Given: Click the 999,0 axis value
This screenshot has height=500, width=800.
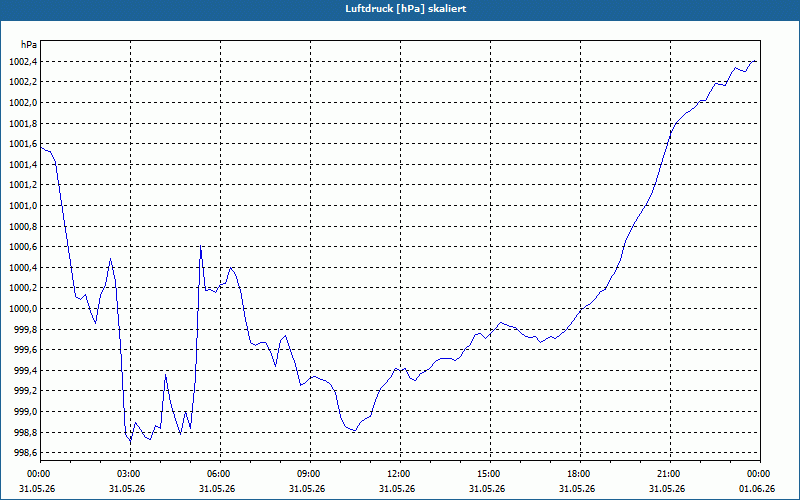Looking at the screenshot, I should point(25,412).
